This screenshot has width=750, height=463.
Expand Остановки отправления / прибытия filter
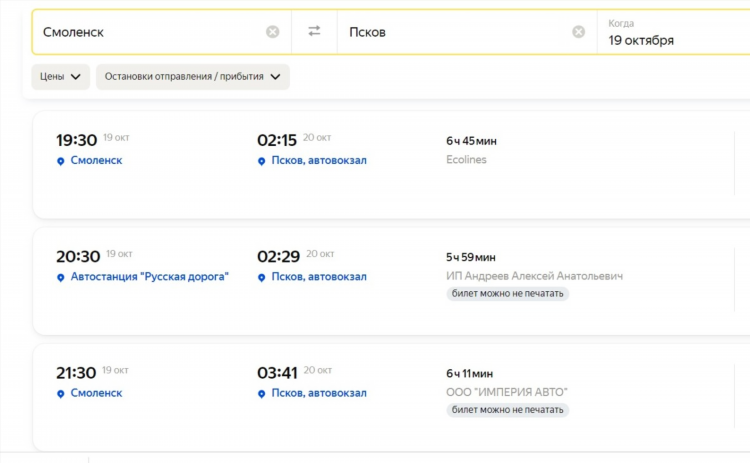point(193,77)
